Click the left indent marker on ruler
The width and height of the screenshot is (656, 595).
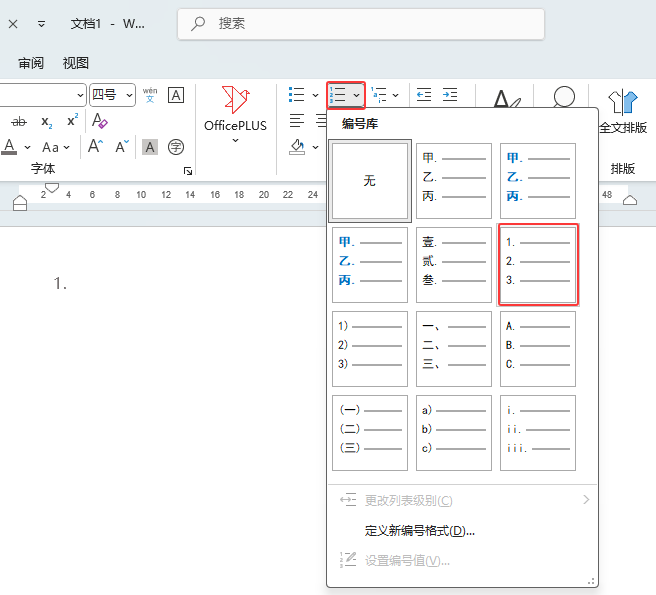(x=20, y=204)
